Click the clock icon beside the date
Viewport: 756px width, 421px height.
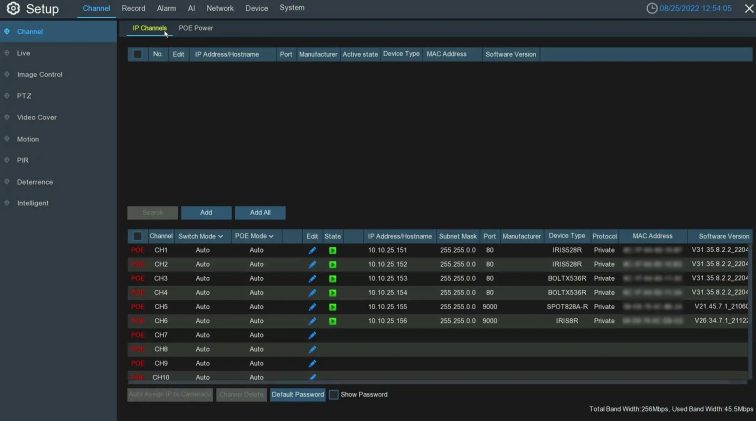(x=652, y=9)
